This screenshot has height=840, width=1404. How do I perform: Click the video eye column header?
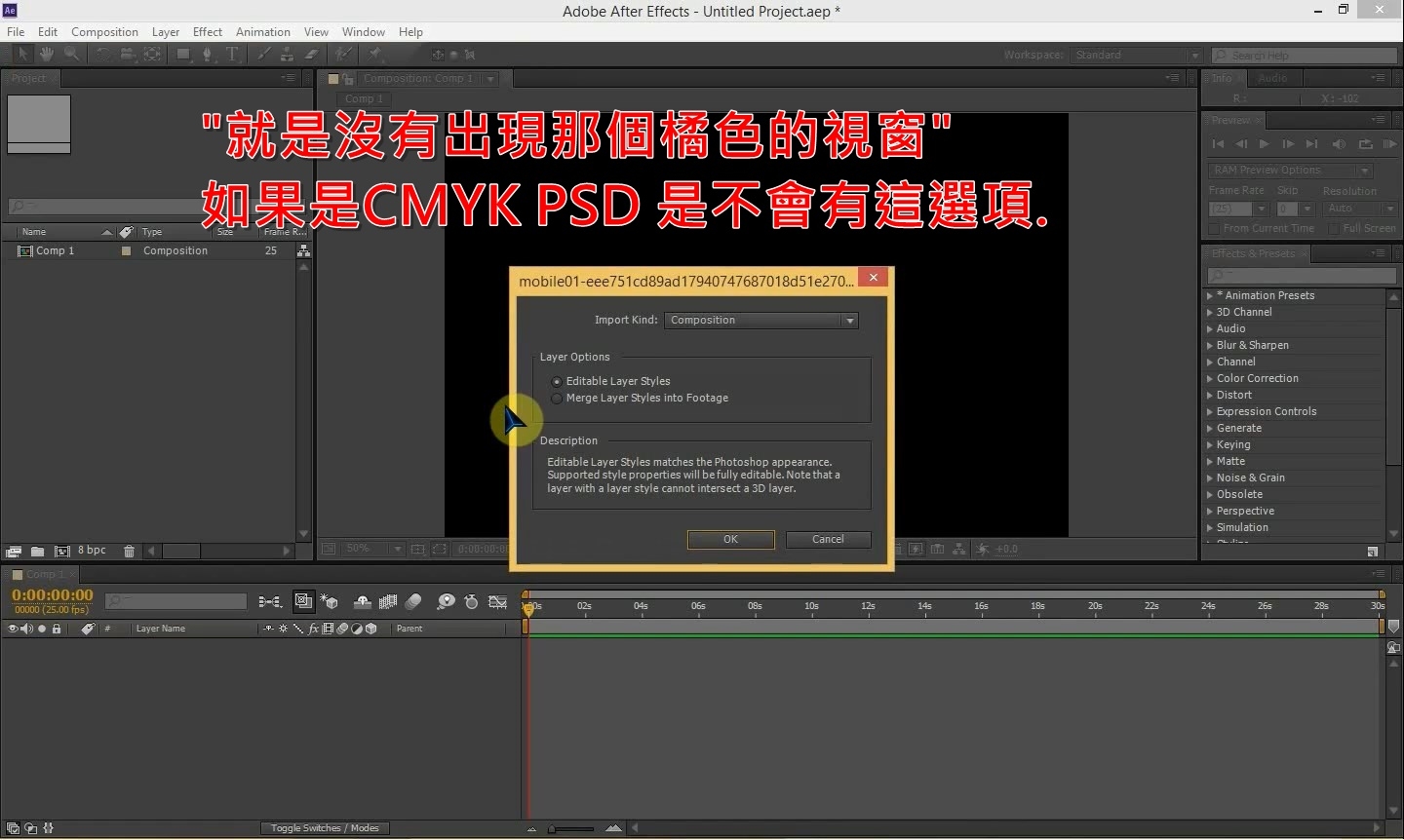click(x=13, y=629)
